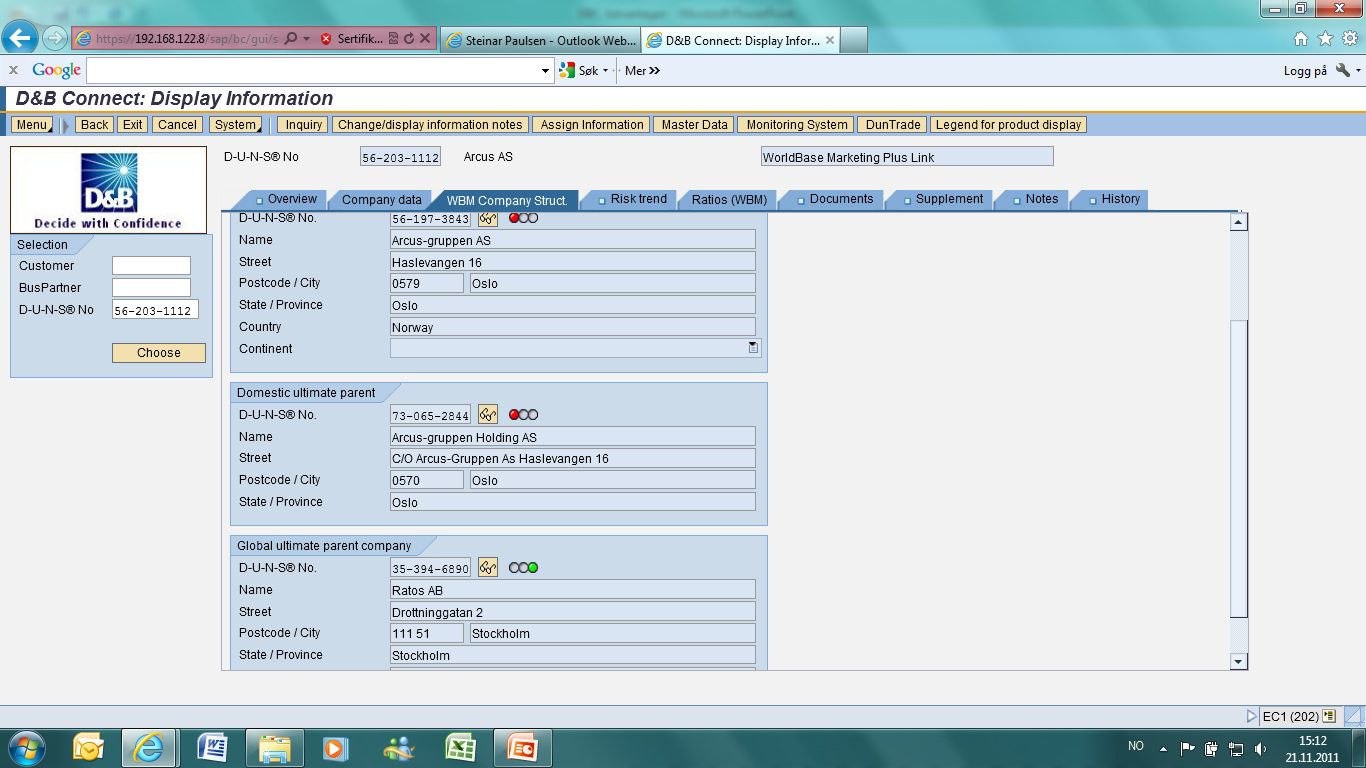
Task: Open Legend for product display
Action: click(x=1008, y=125)
